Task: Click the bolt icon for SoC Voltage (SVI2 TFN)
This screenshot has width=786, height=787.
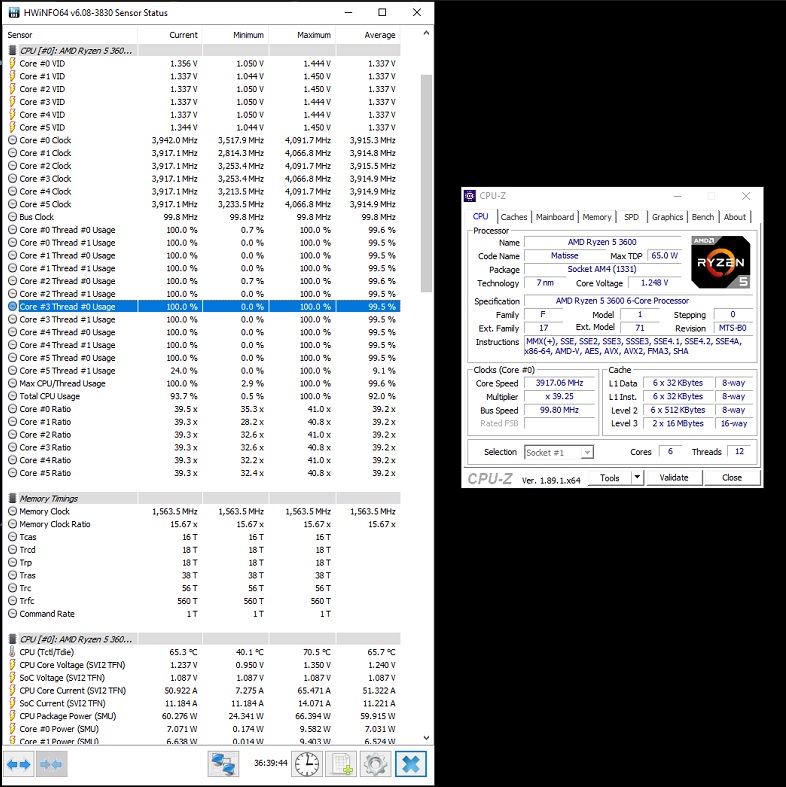Action: click(x=13, y=678)
